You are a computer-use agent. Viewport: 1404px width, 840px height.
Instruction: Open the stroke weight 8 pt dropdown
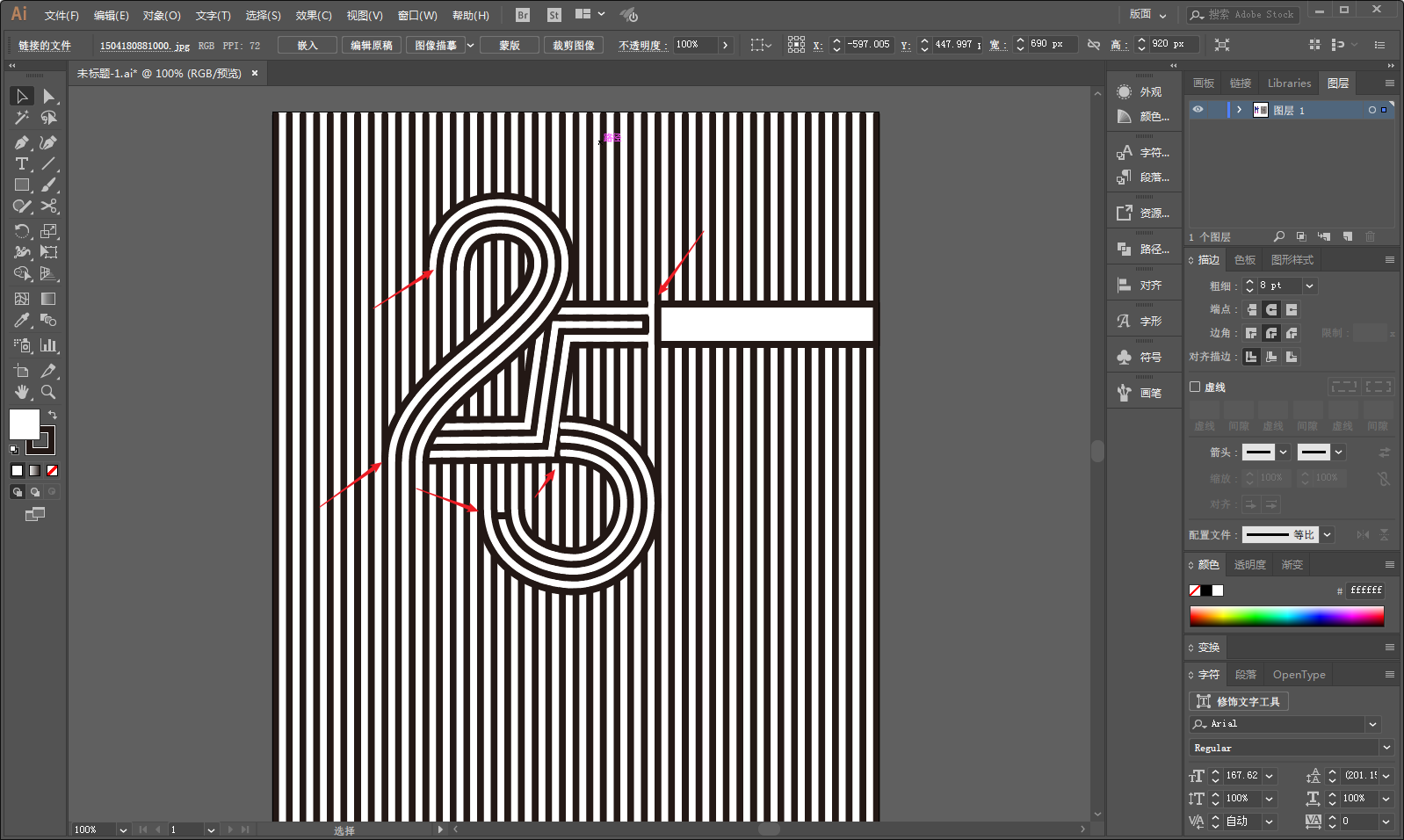click(x=1309, y=286)
